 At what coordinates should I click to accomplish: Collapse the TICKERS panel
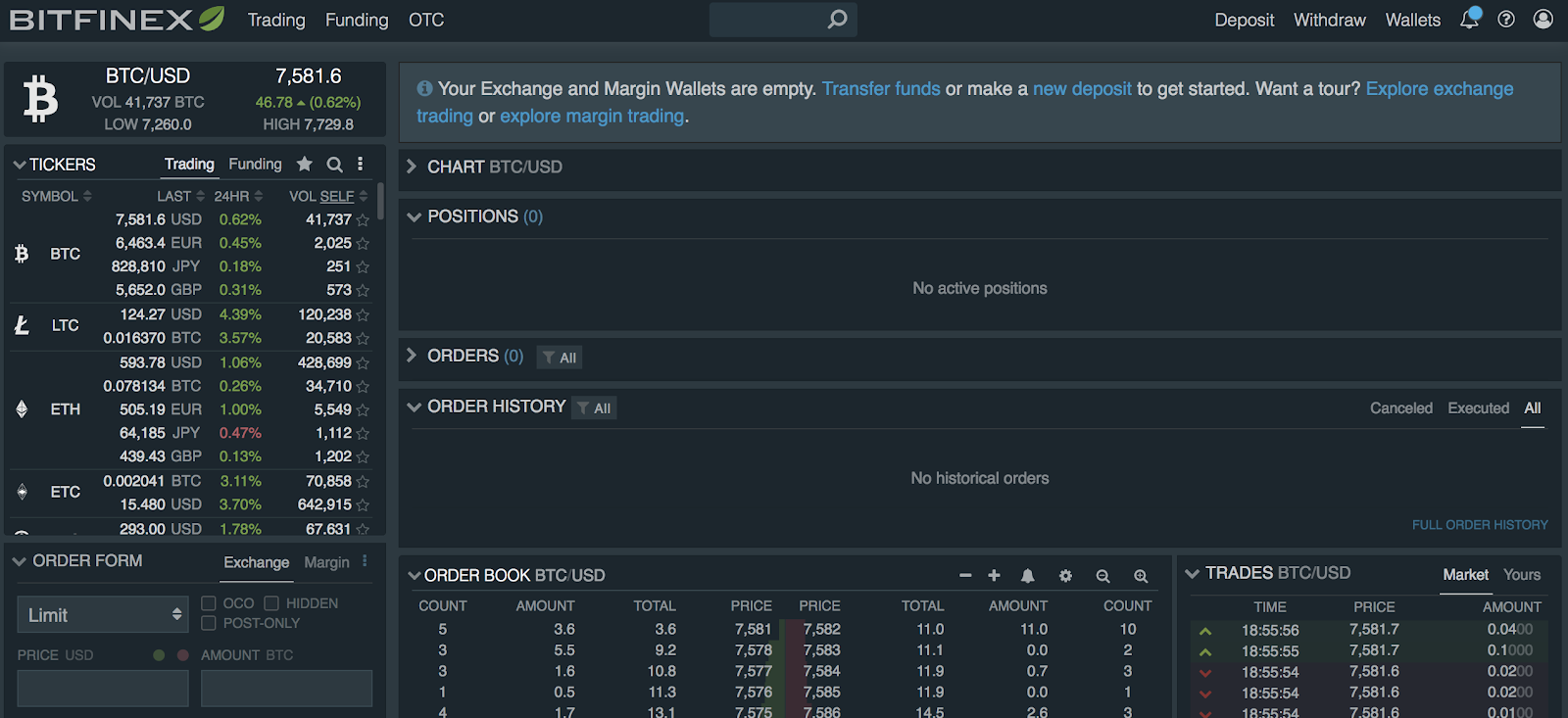(x=20, y=165)
